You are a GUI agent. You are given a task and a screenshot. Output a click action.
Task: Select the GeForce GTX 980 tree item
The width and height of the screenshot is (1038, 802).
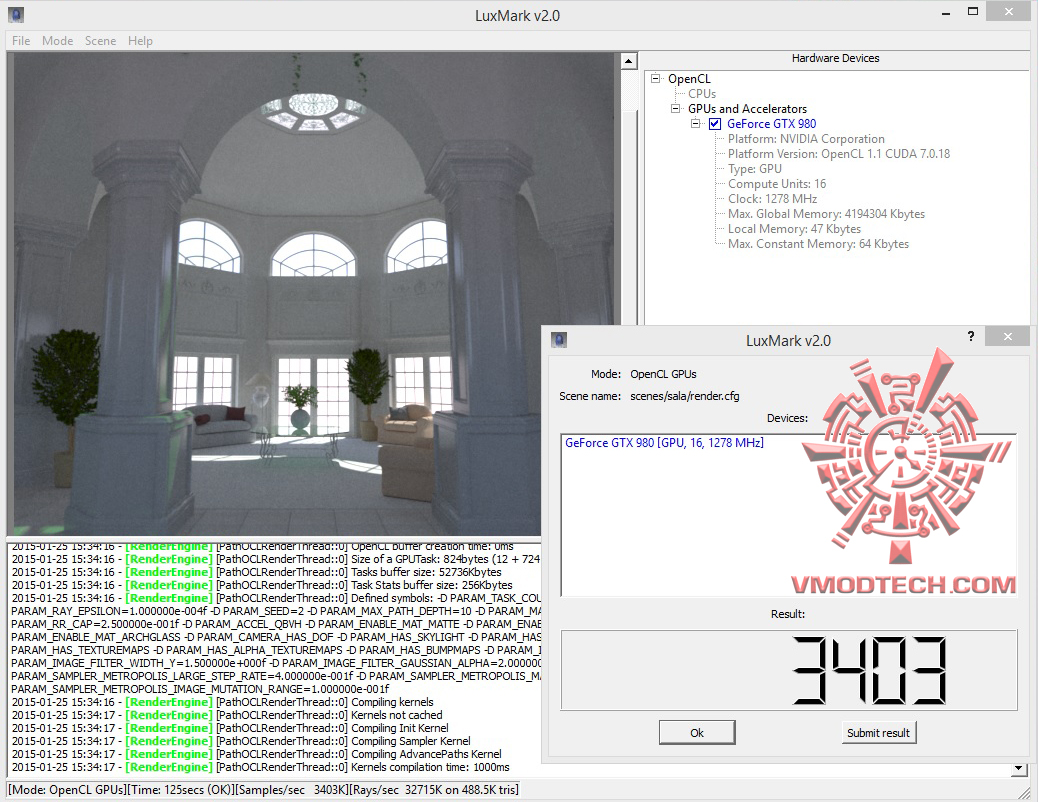tap(771, 124)
